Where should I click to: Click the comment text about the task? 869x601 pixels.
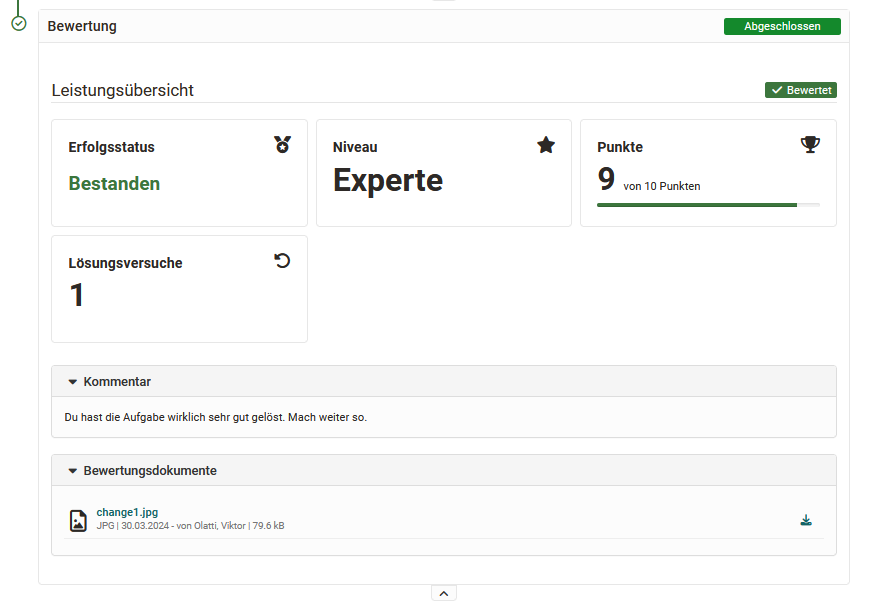[x=215, y=417]
